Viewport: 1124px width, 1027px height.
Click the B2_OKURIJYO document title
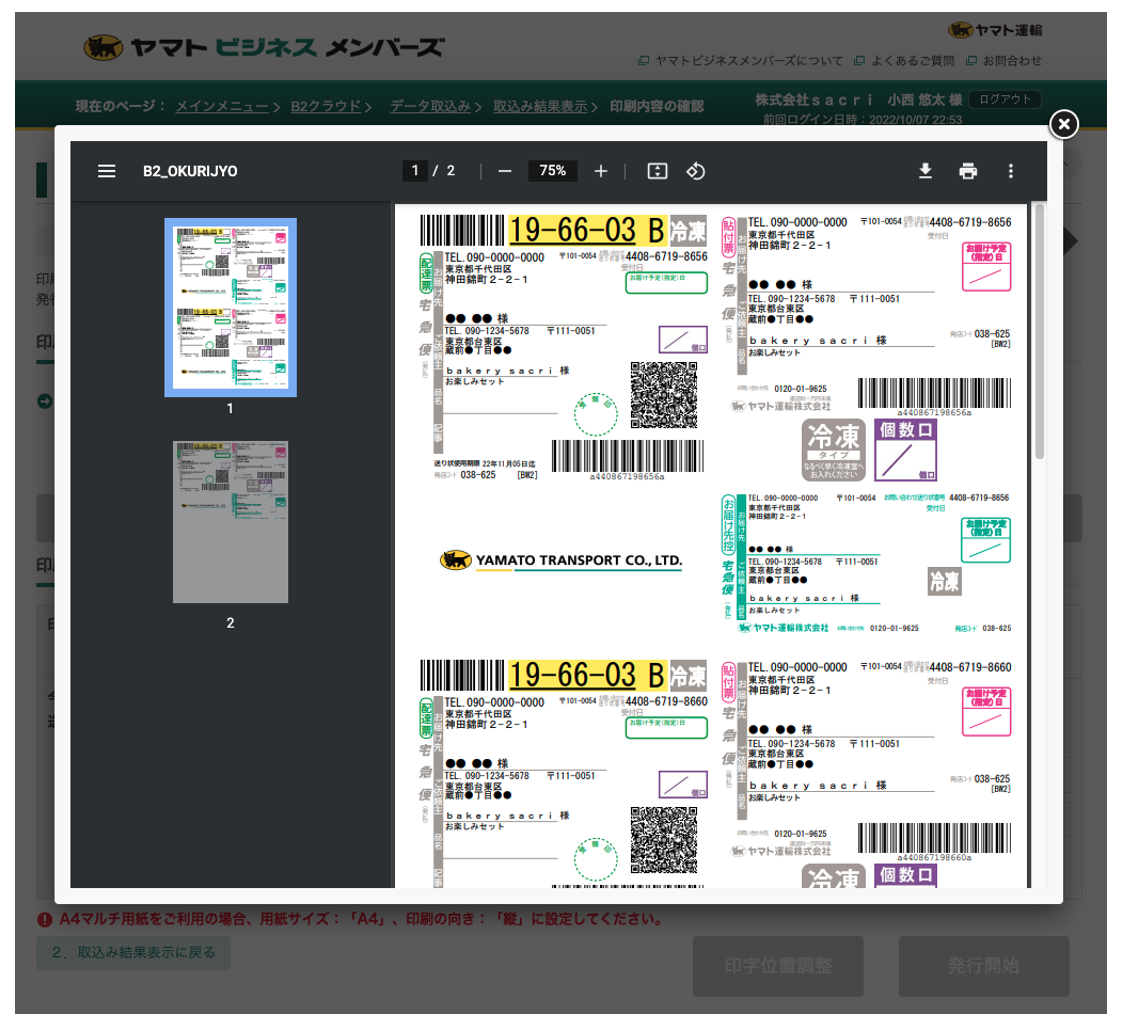click(x=190, y=171)
